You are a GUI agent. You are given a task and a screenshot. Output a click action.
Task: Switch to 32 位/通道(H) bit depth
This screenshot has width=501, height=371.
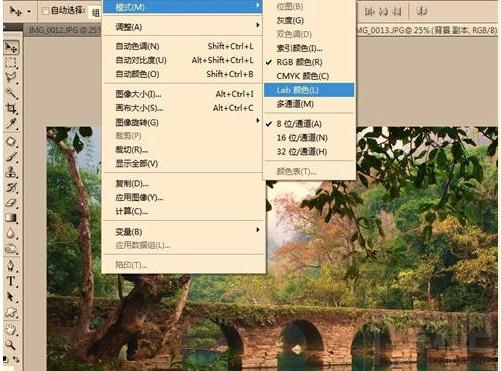[x=309, y=152]
